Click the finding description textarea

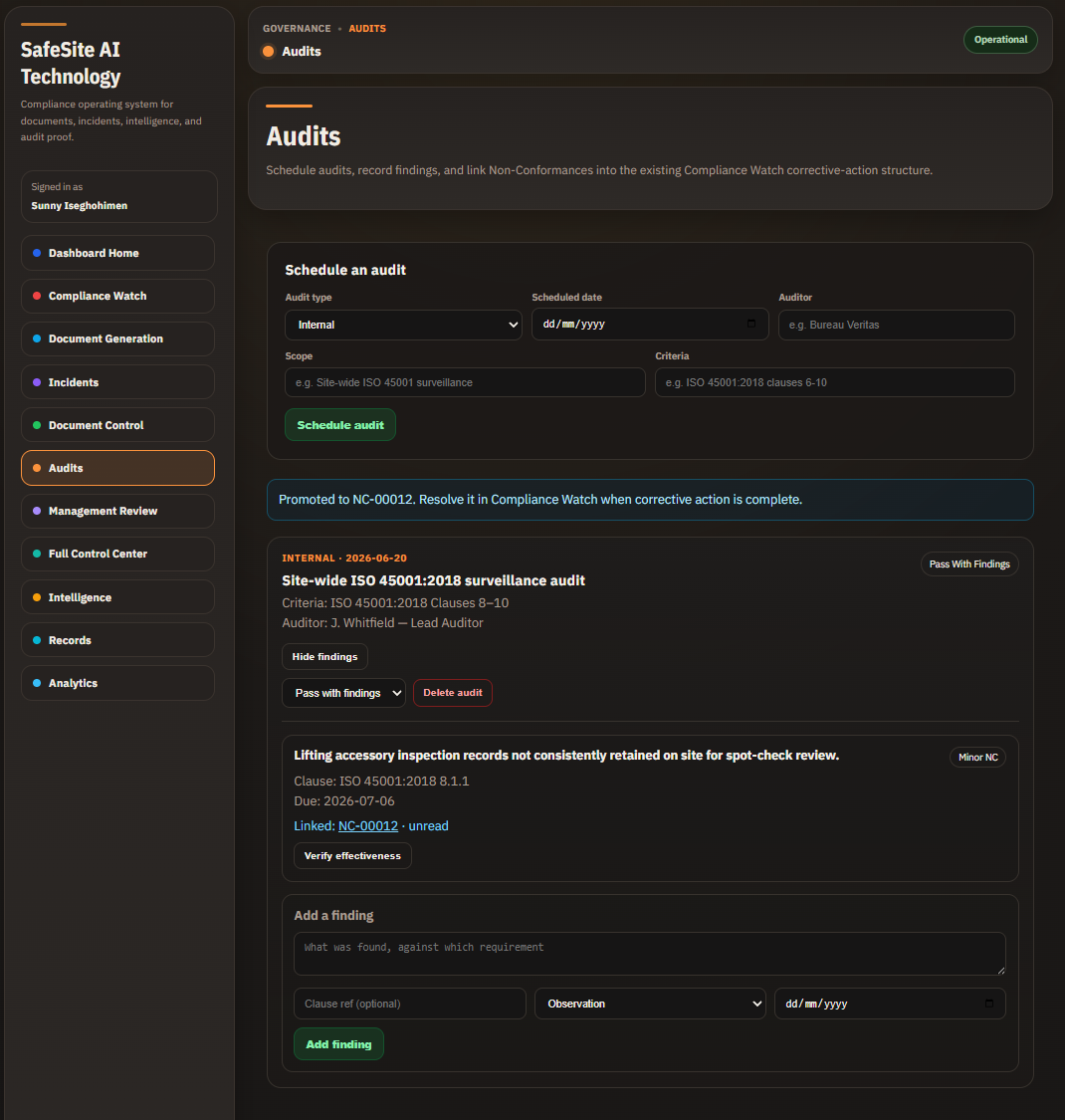(x=650, y=954)
